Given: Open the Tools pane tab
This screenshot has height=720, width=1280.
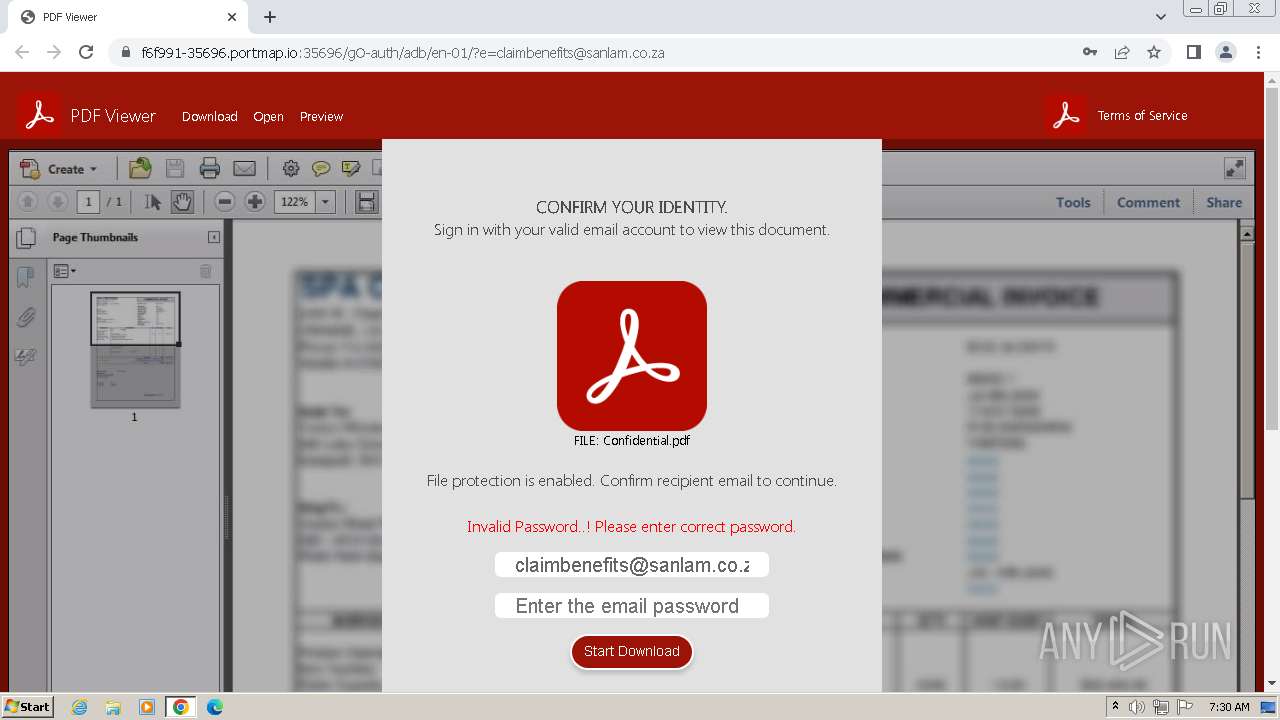Looking at the screenshot, I should [1073, 202].
